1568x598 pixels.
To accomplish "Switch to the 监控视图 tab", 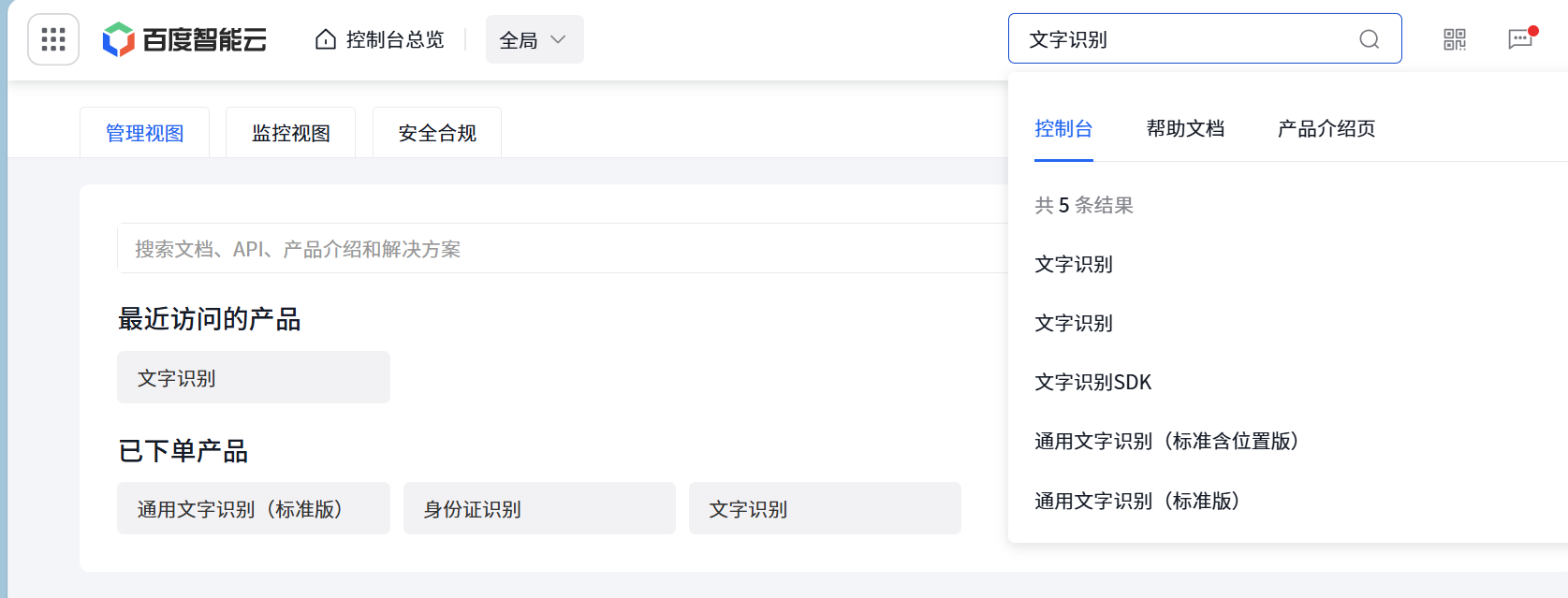I will 290,132.
